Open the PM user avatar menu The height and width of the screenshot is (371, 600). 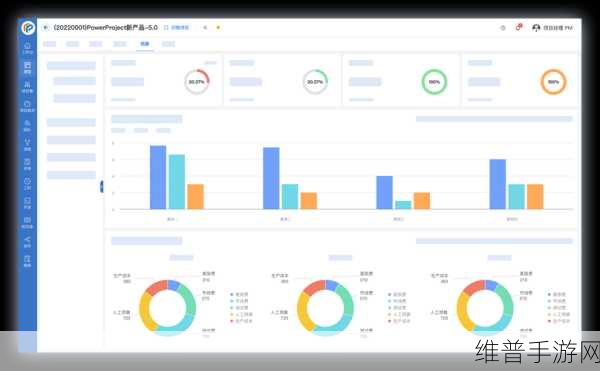553,28
